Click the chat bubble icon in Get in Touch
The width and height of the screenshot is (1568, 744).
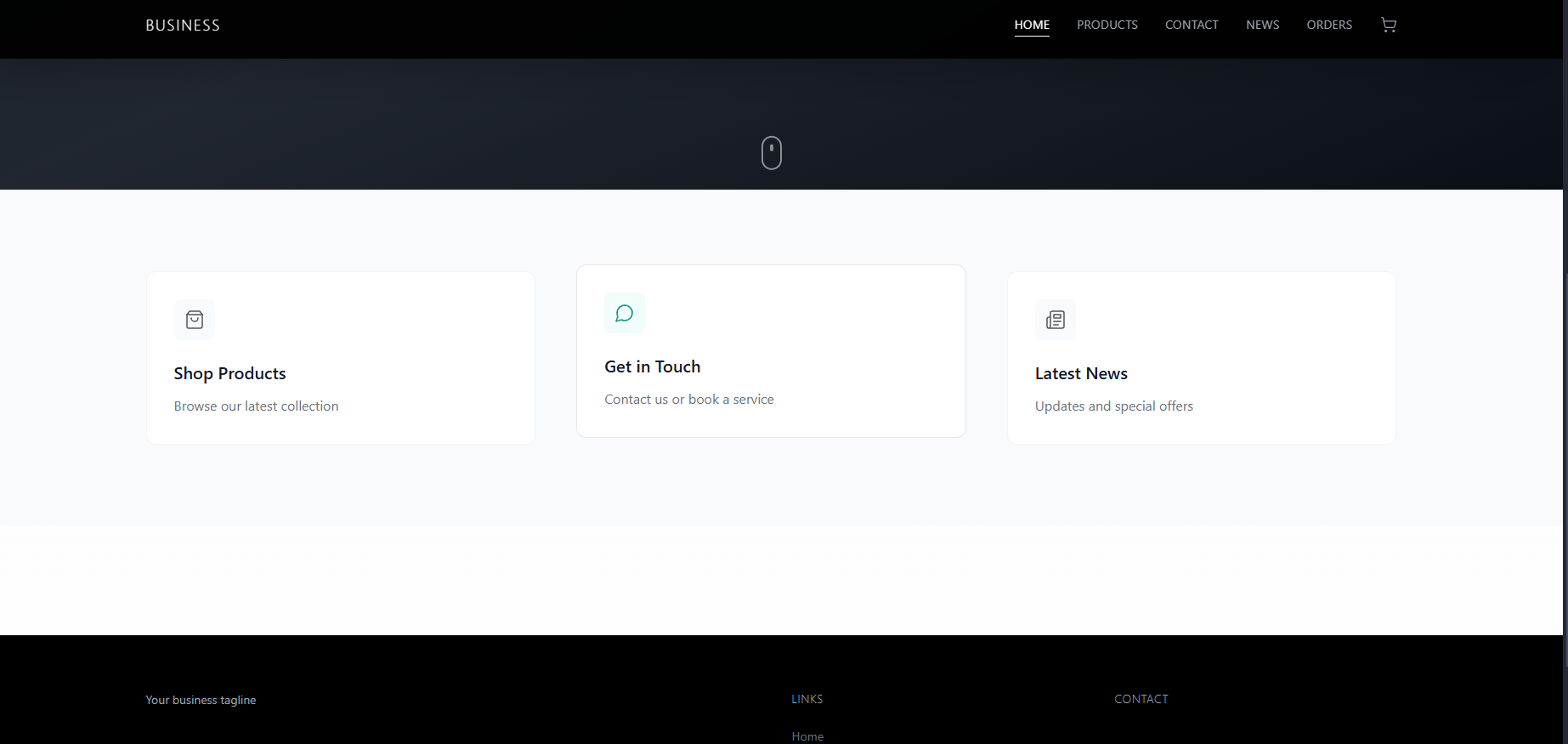click(x=625, y=313)
